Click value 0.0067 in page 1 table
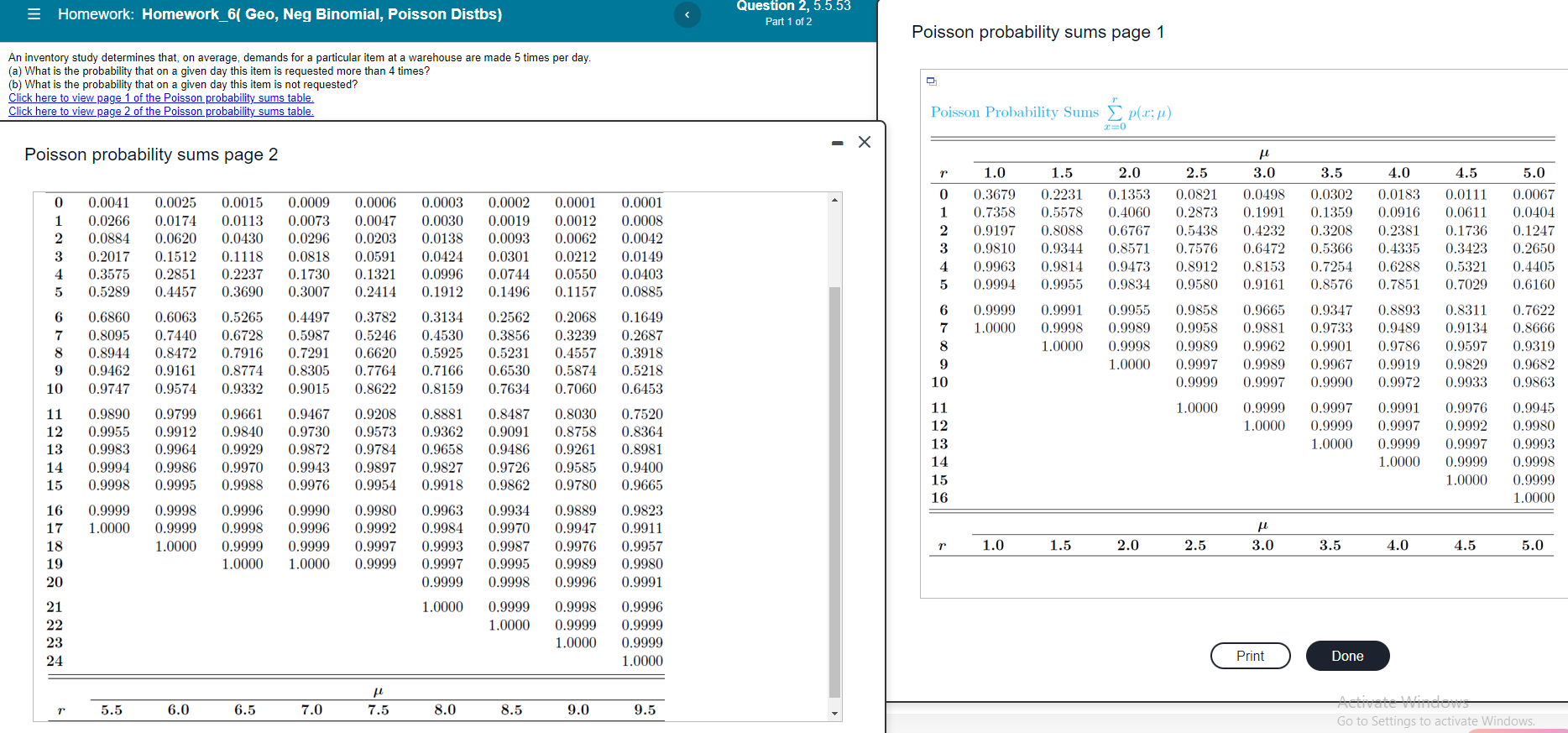Viewport: 1568px width, 733px height. (x=1534, y=194)
